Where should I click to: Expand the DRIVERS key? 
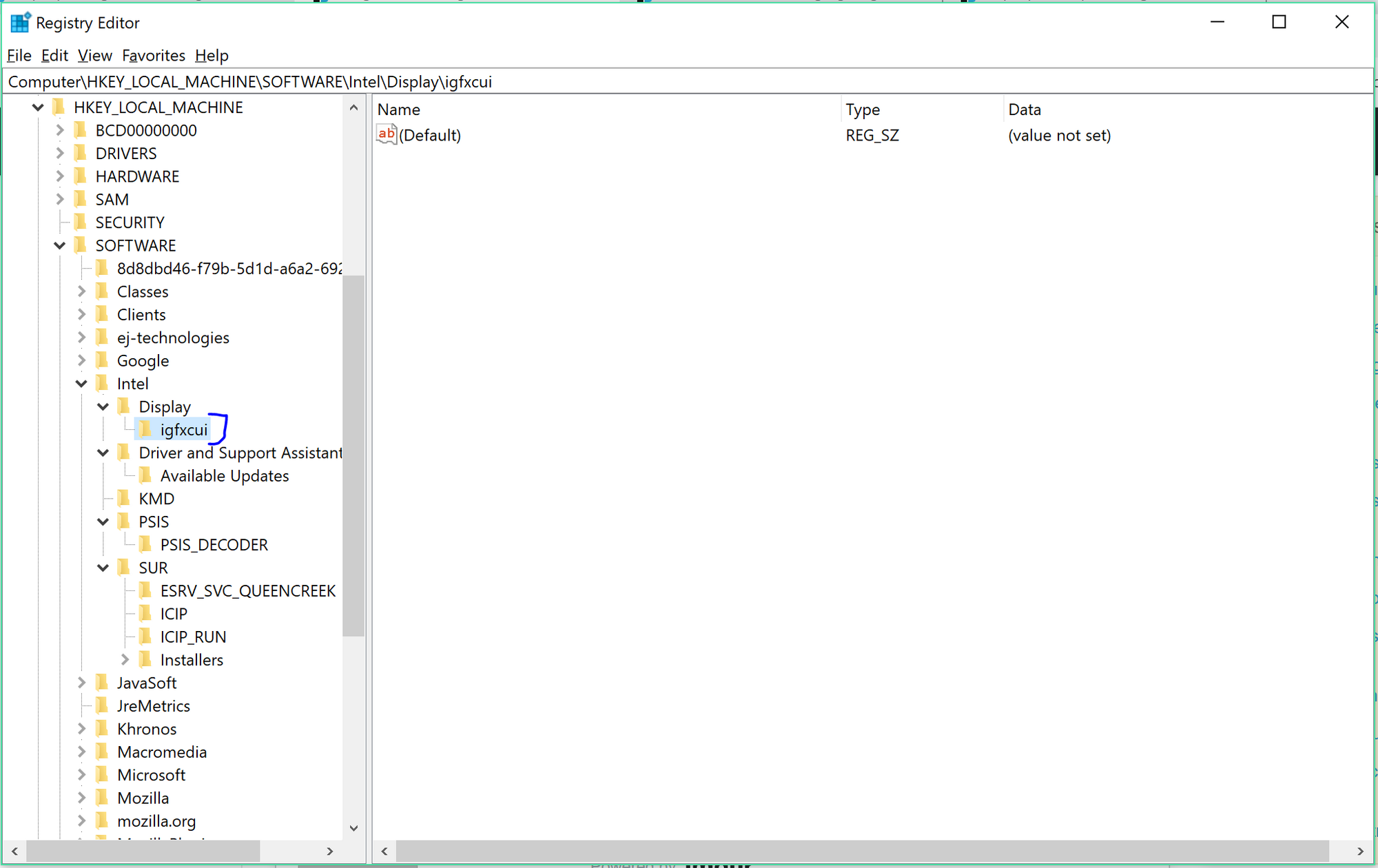[60, 153]
